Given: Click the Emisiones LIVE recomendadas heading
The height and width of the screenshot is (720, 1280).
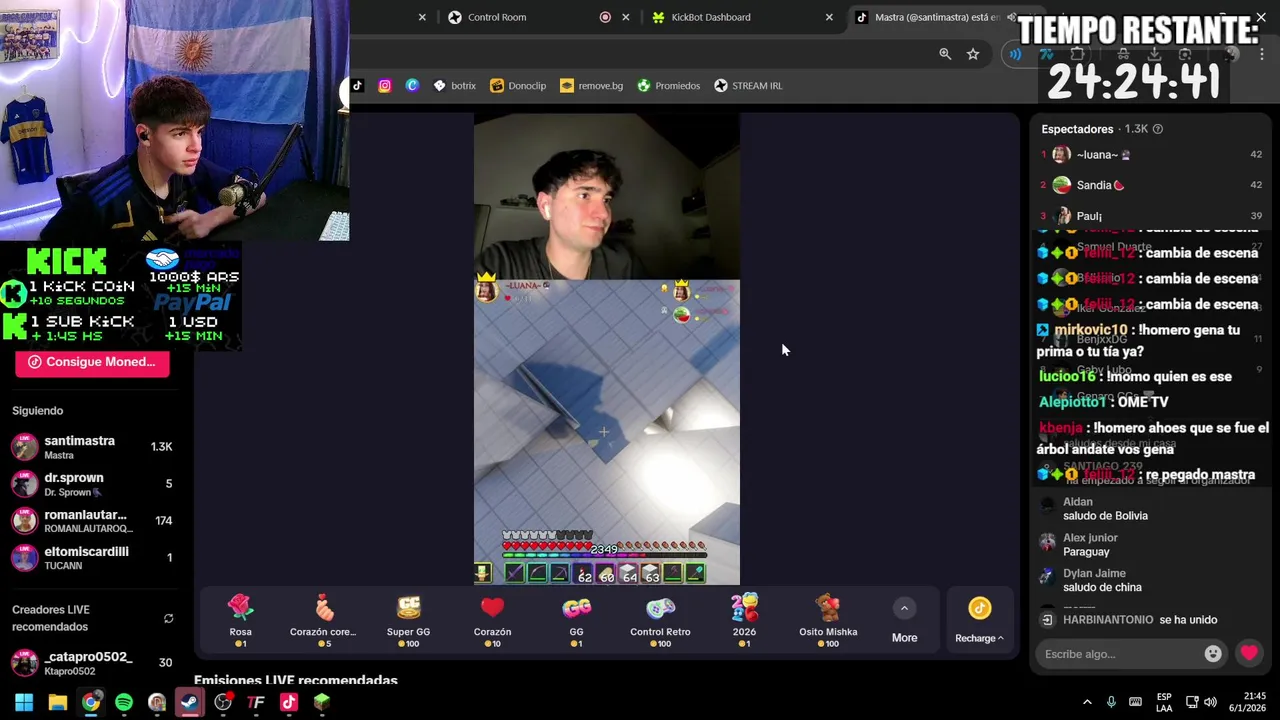Looking at the screenshot, I should click(x=296, y=680).
